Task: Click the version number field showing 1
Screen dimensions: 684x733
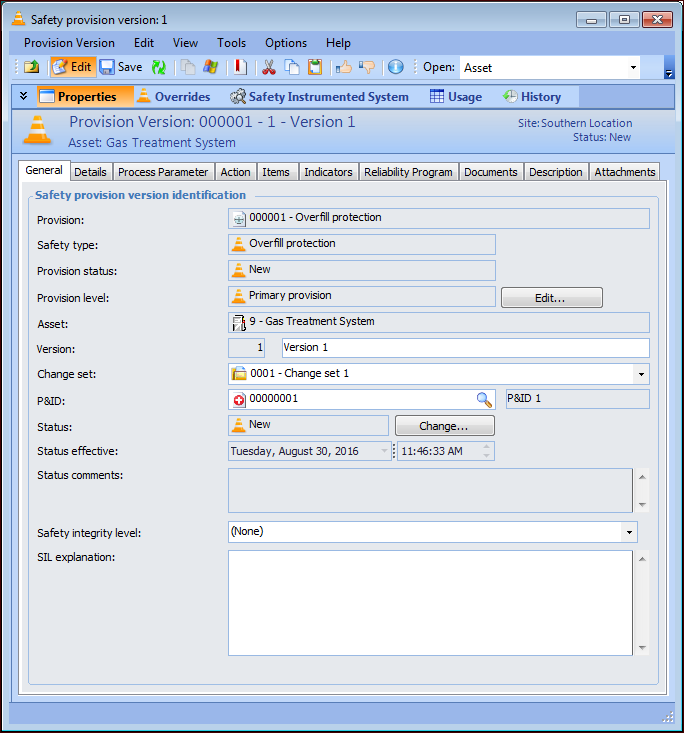Action: (246, 348)
